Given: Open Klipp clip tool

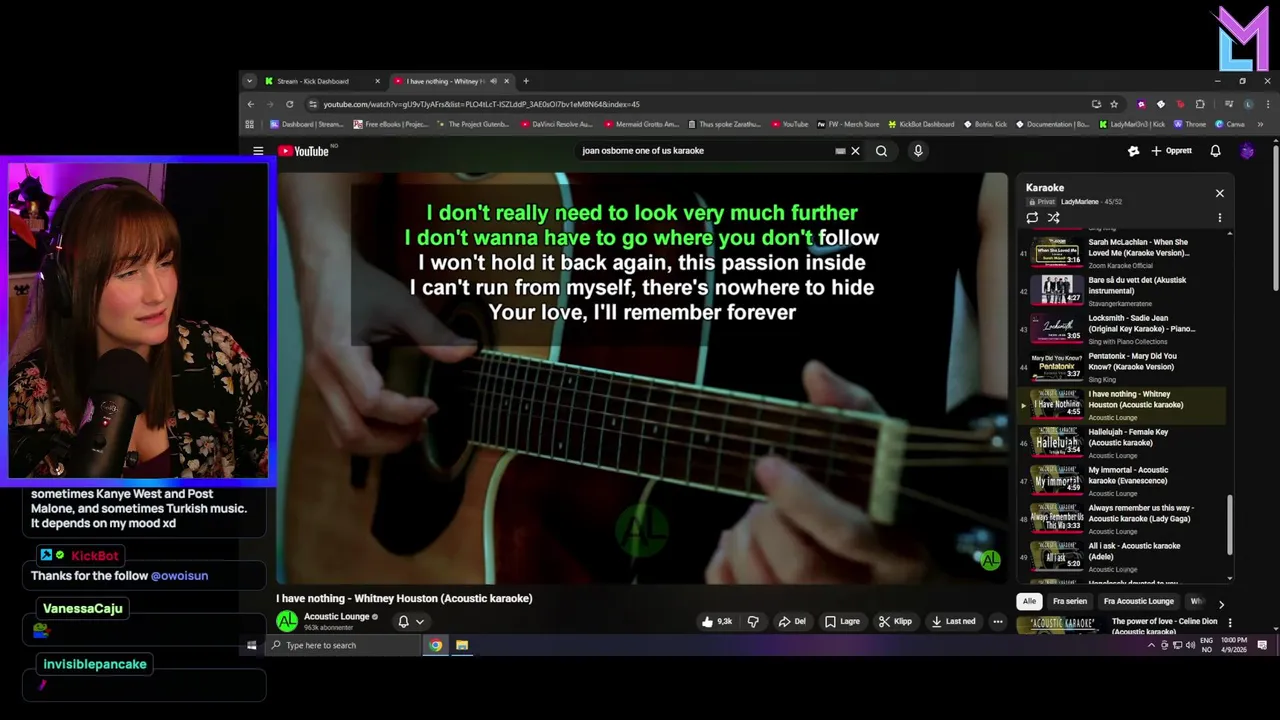Looking at the screenshot, I should click(x=895, y=621).
